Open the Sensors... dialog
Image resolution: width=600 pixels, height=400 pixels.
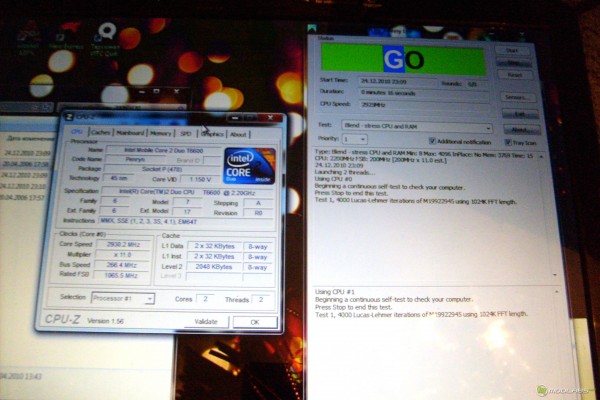tap(518, 98)
